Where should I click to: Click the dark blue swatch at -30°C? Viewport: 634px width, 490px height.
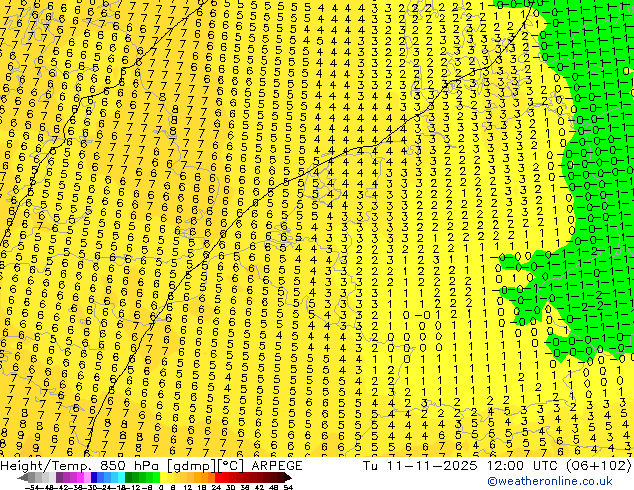pos(94,477)
